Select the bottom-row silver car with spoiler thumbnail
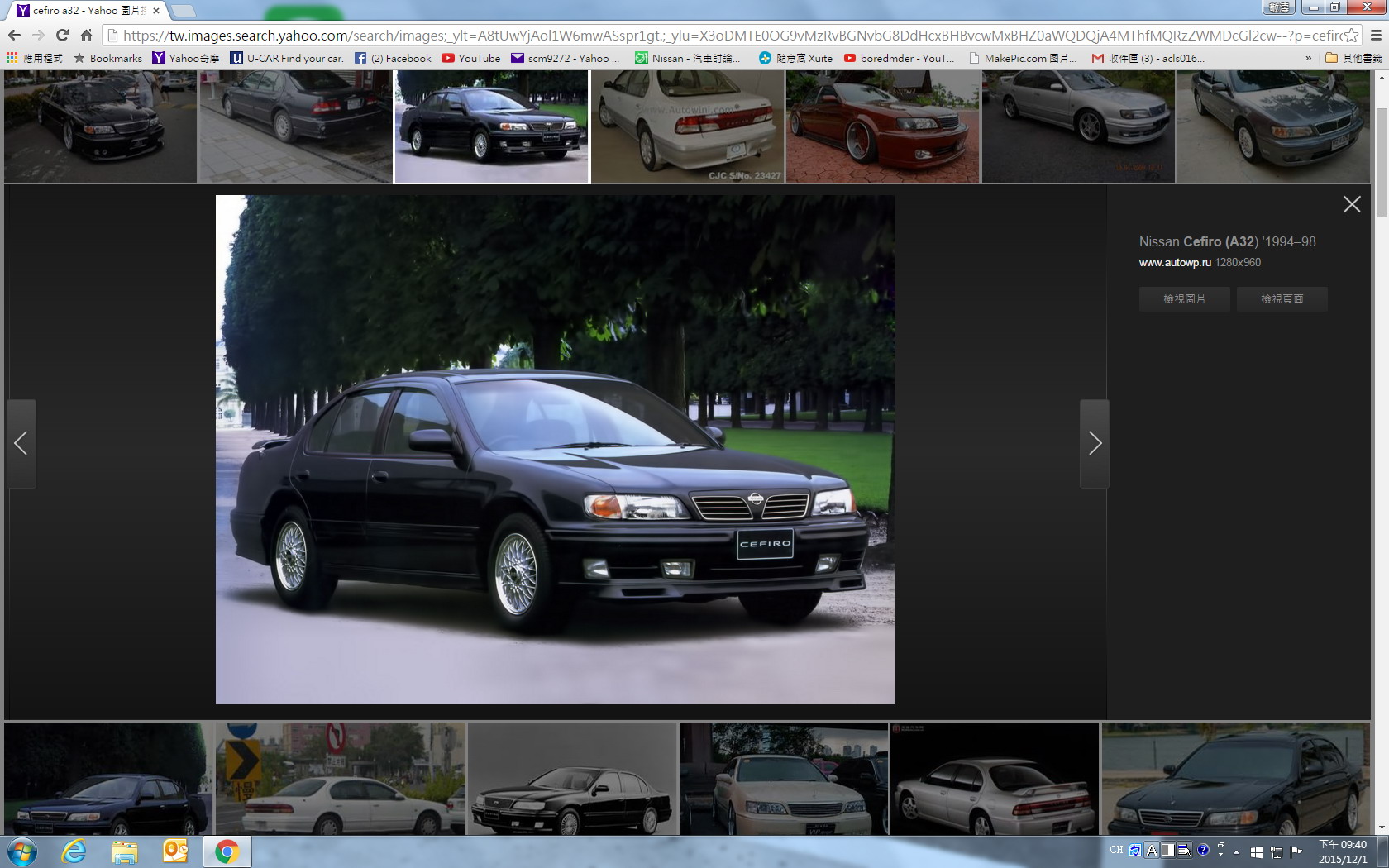The width and height of the screenshot is (1389, 868). click(995, 779)
